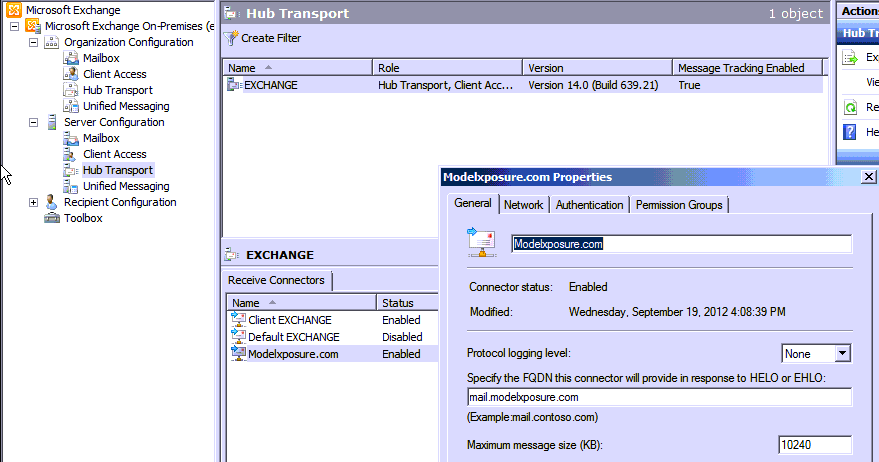
Task: Collapse the Organization Configuration node
Action: pyautogui.click(x=34, y=42)
